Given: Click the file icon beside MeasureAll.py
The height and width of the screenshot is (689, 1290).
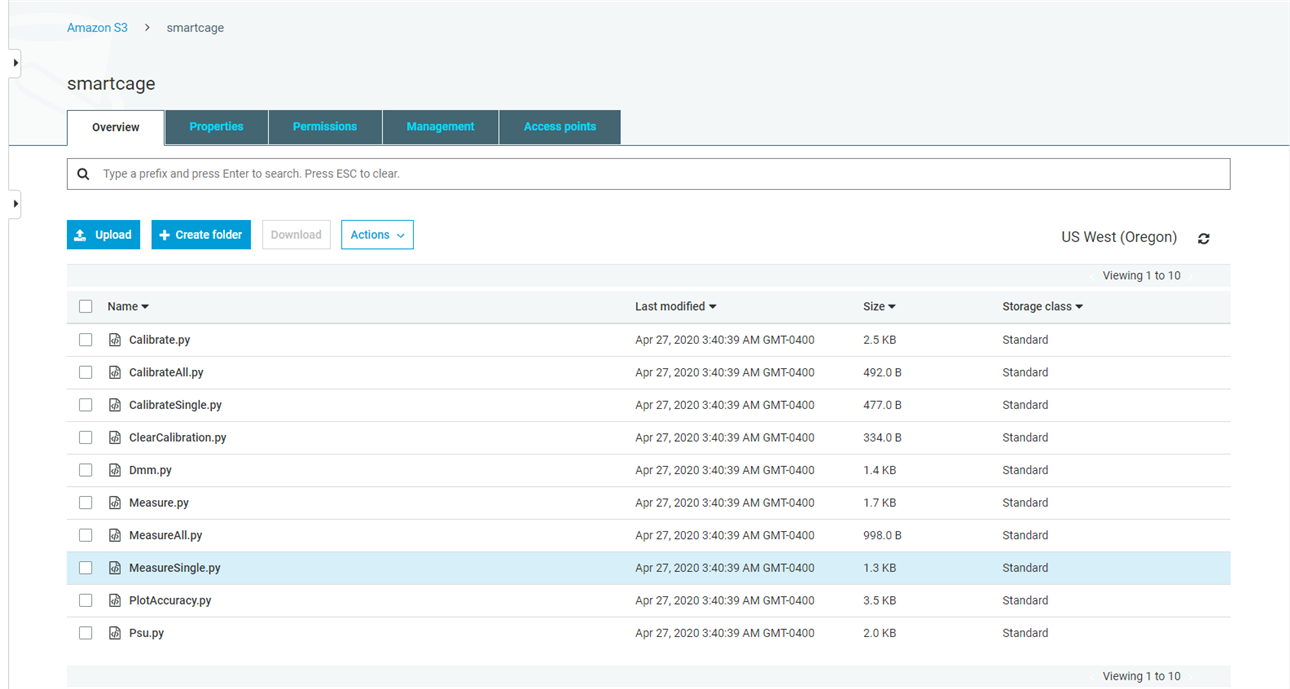Looking at the screenshot, I should [115, 535].
